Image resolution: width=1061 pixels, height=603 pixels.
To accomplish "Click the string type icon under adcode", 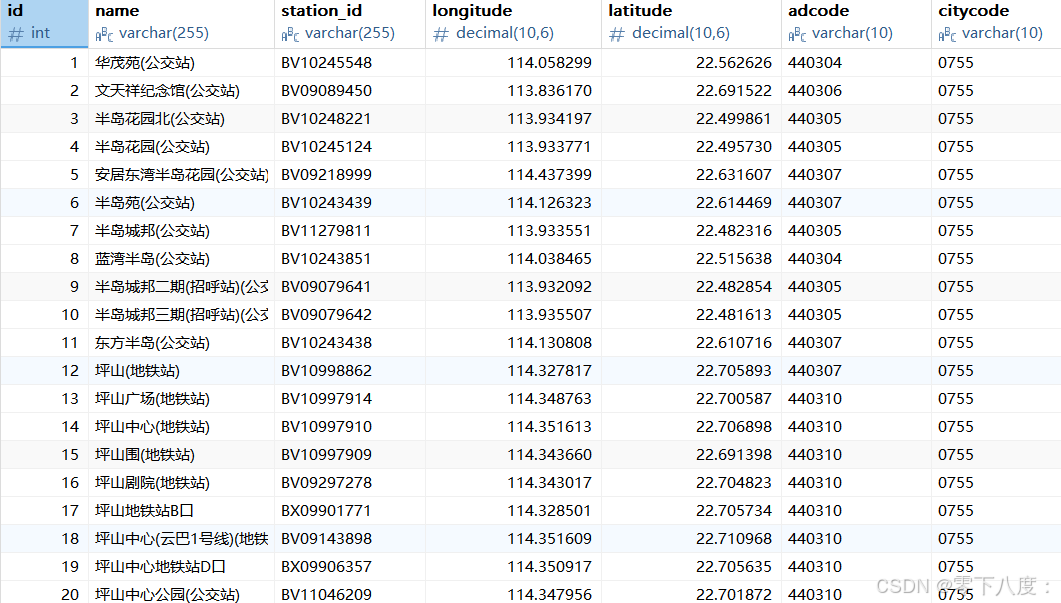I will coord(797,35).
